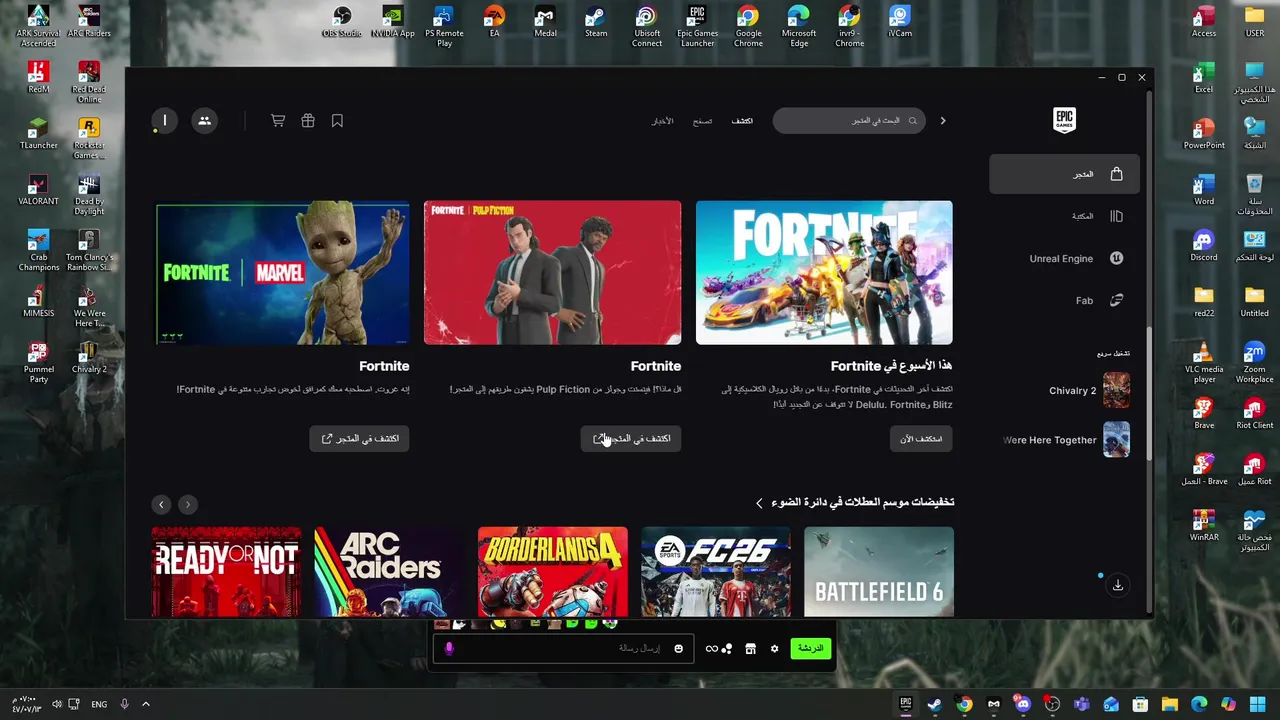Click 'اكتشف في المتجر' under Pulp Fiction Fortnite
This screenshot has width=1280, height=720.
(x=631, y=439)
